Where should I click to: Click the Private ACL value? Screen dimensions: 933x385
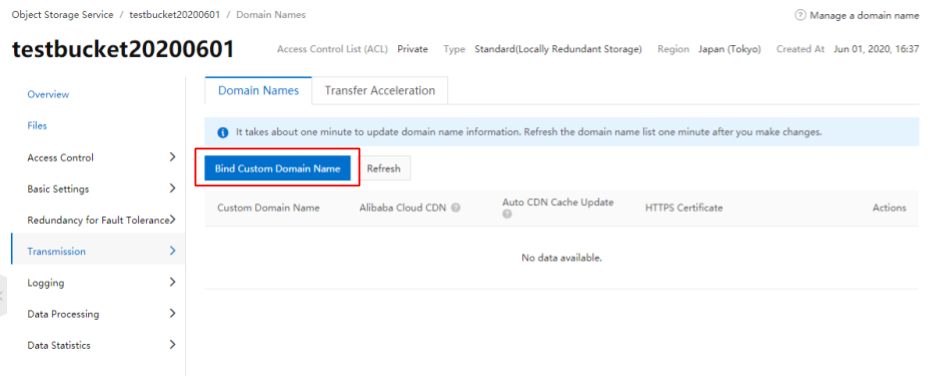(413, 49)
